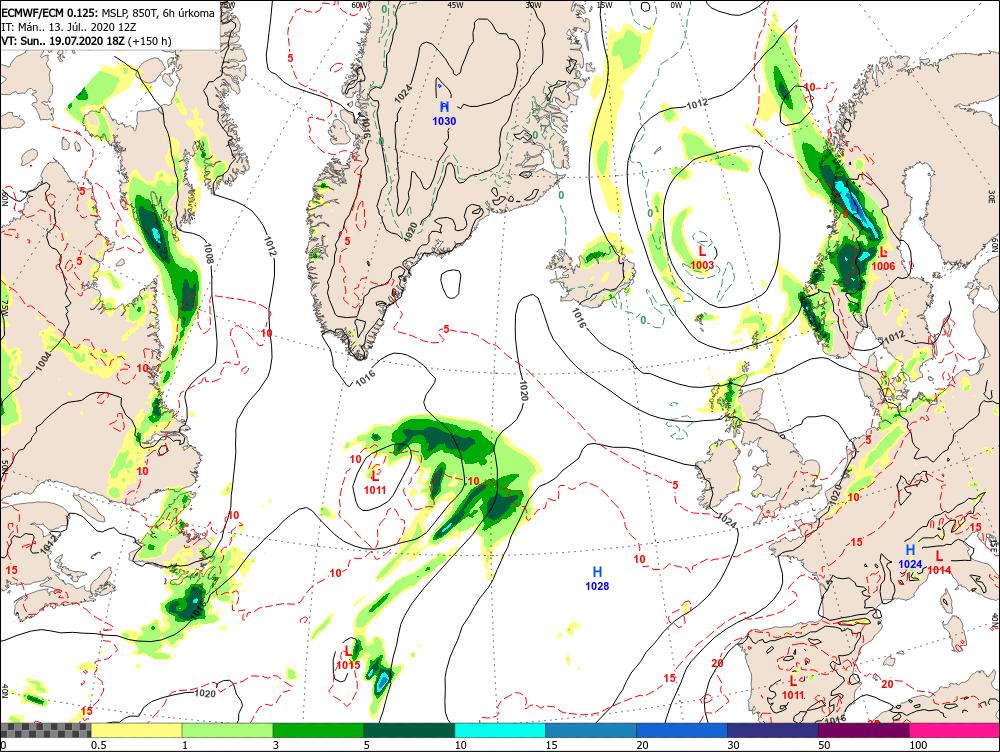Click the legend tick label '50'
The width and height of the screenshot is (1000, 752).
[824, 745]
